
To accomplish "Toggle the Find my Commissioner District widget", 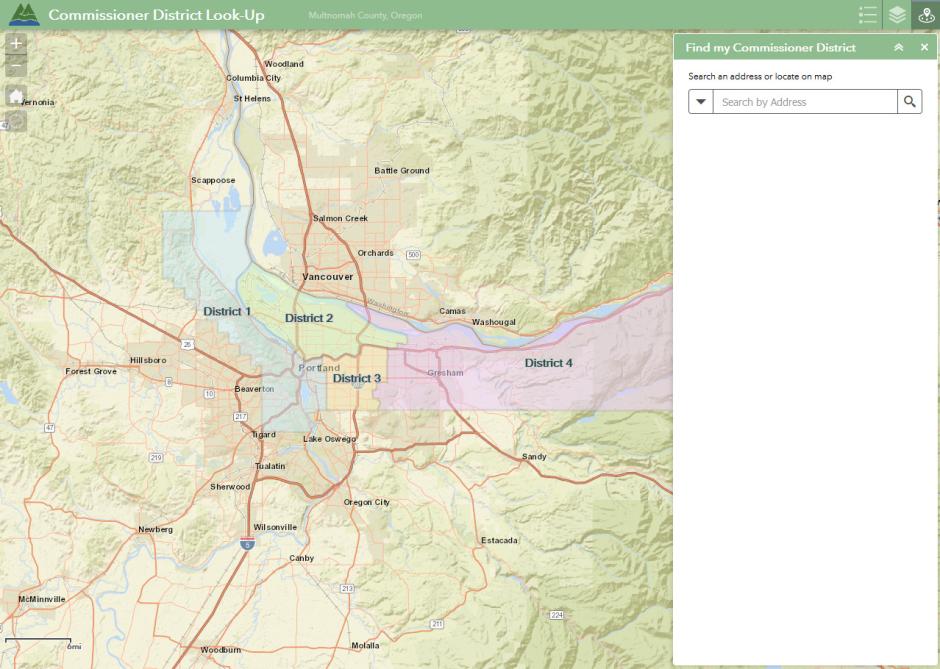I will pyautogui.click(x=926, y=15).
